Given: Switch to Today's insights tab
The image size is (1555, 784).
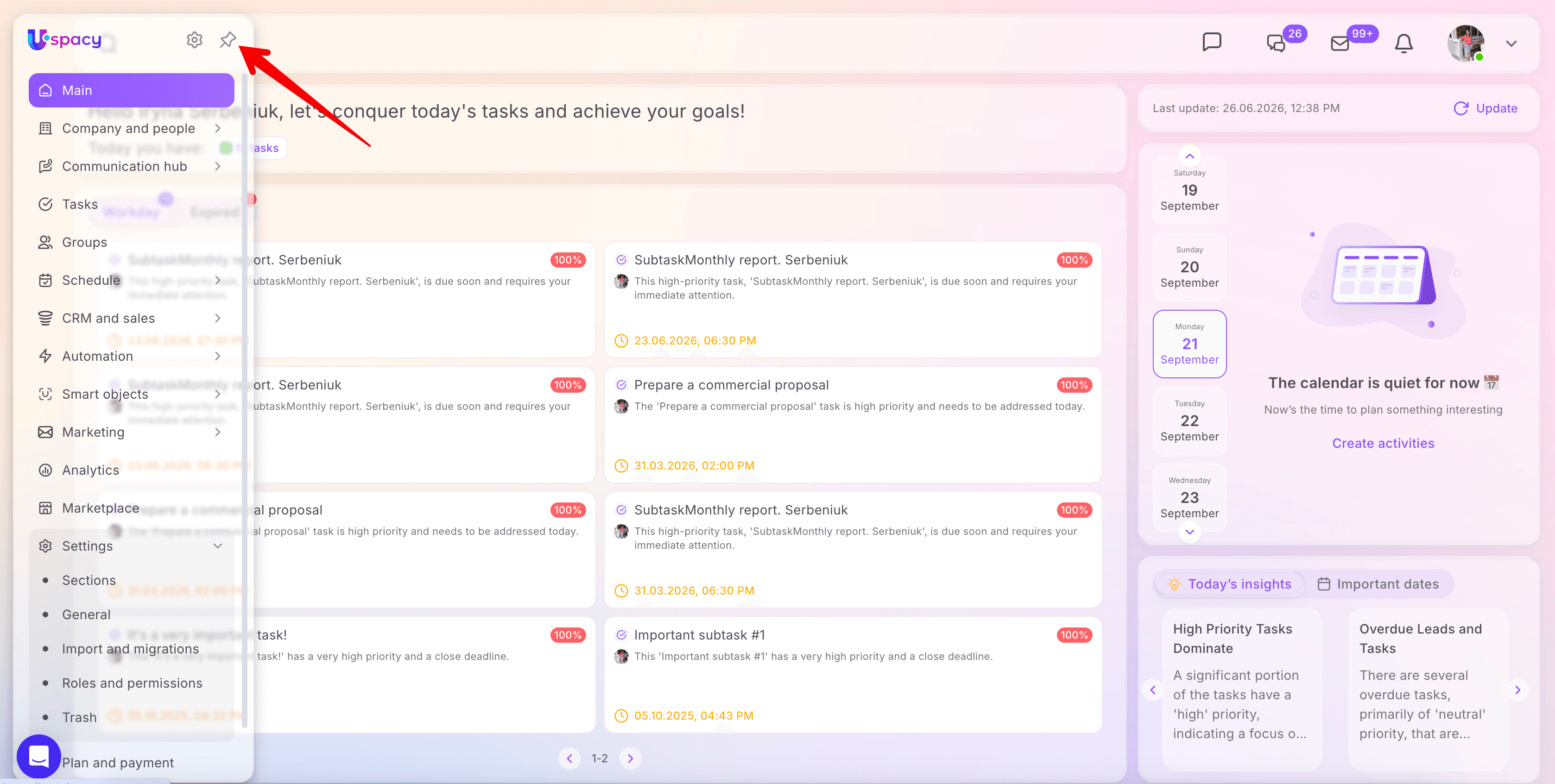Looking at the screenshot, I should tap(1230, 584).
